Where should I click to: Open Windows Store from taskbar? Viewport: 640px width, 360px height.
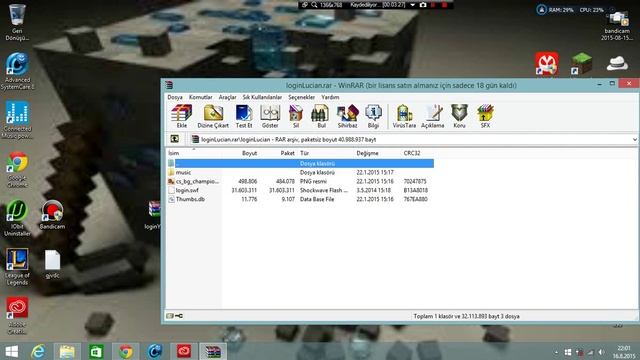coord(96,351)
